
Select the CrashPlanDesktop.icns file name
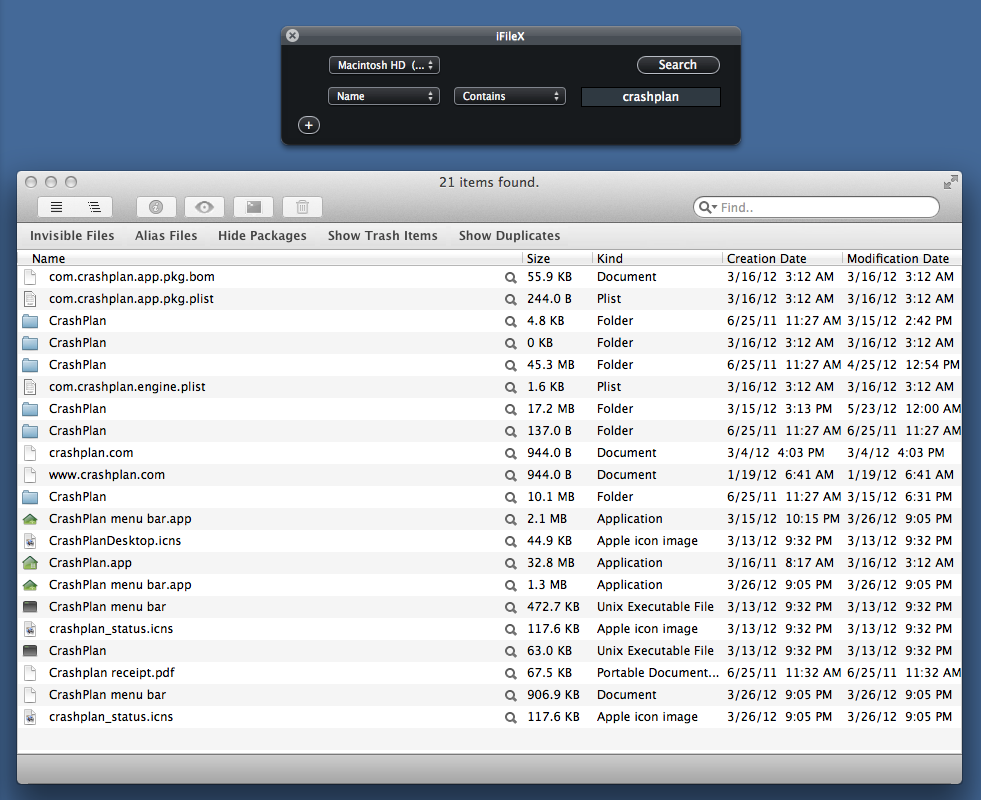115,540
